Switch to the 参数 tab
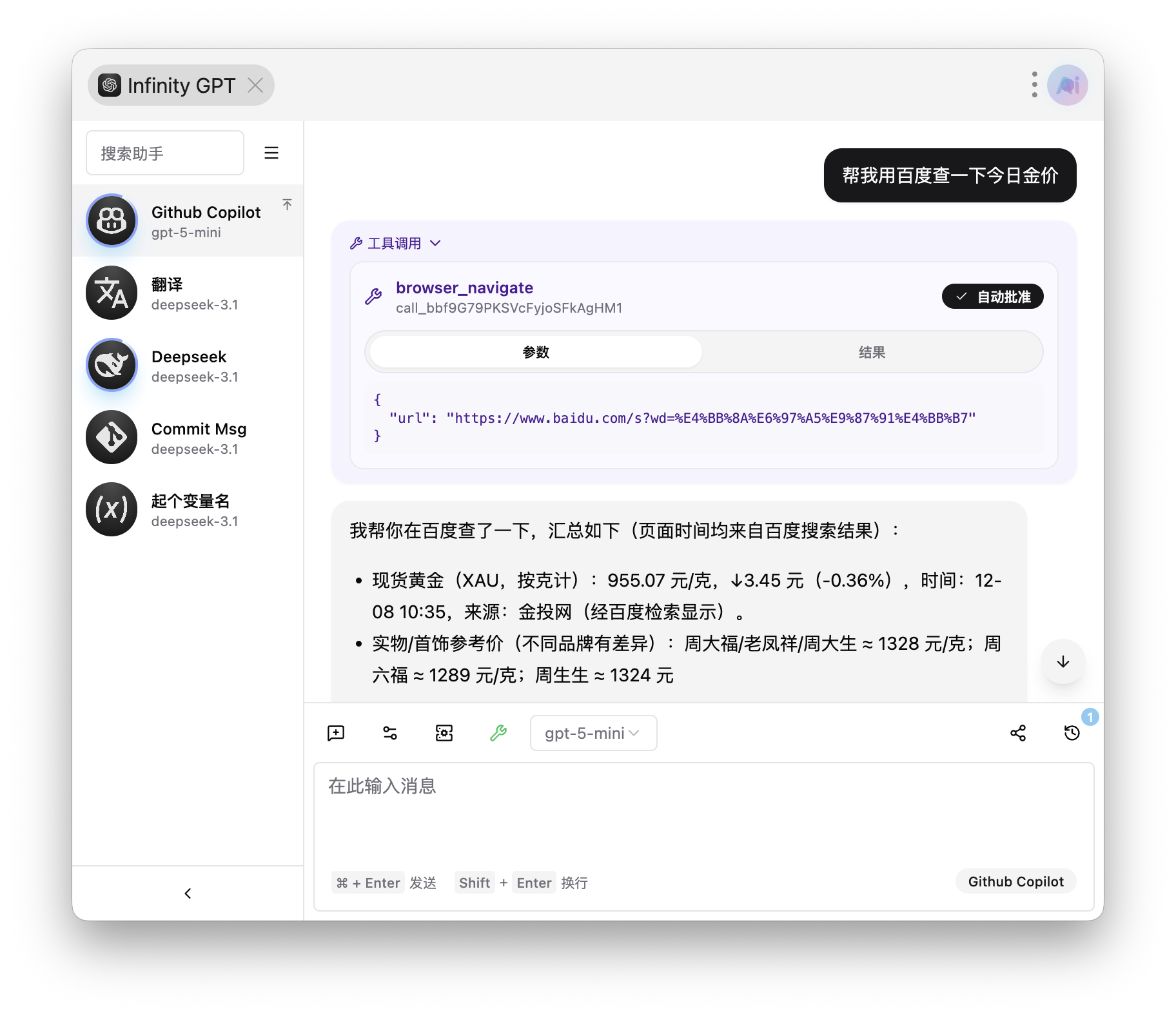 536,352
